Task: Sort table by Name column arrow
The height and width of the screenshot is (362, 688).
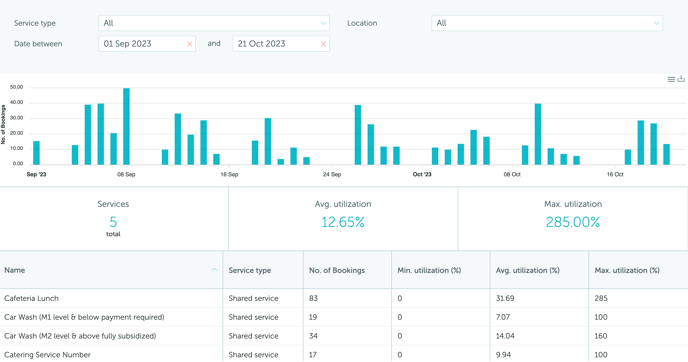Action: tap(214, 270)
